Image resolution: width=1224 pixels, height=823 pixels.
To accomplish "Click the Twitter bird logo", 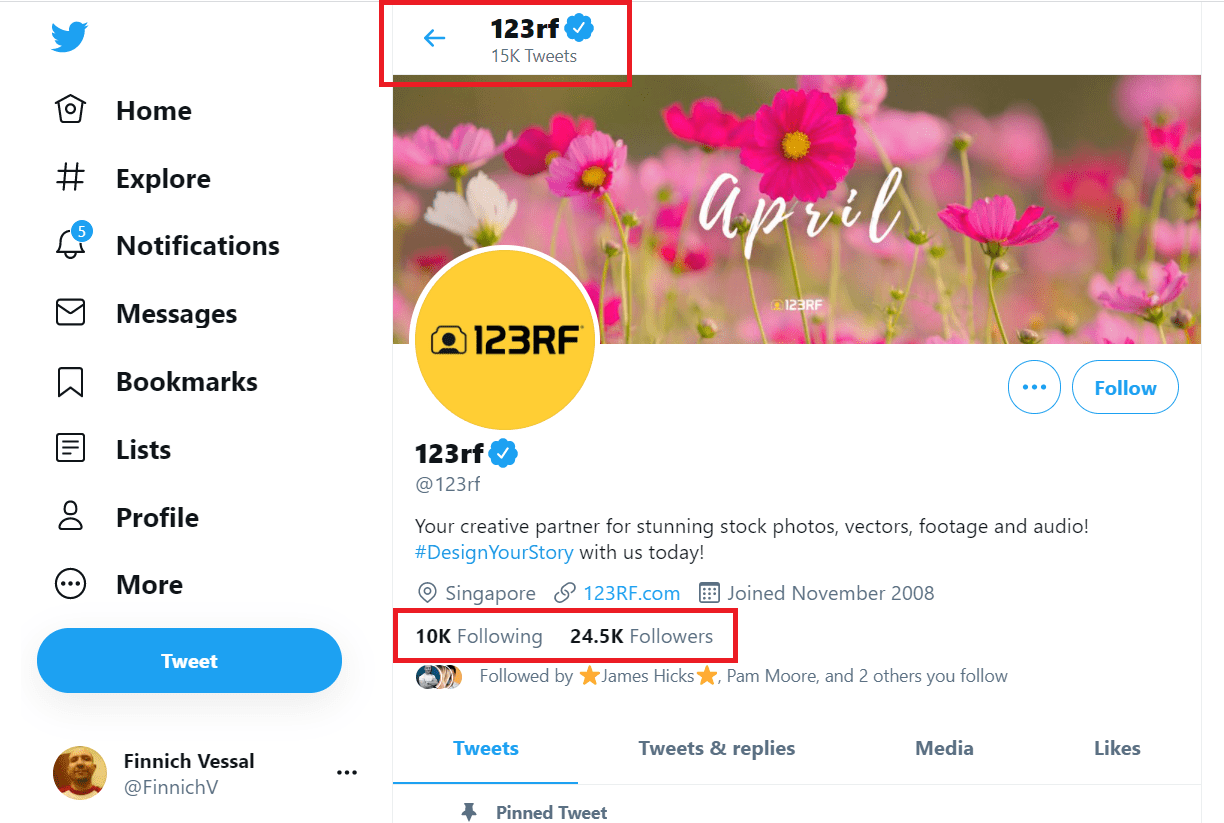I will click(70, 38).
